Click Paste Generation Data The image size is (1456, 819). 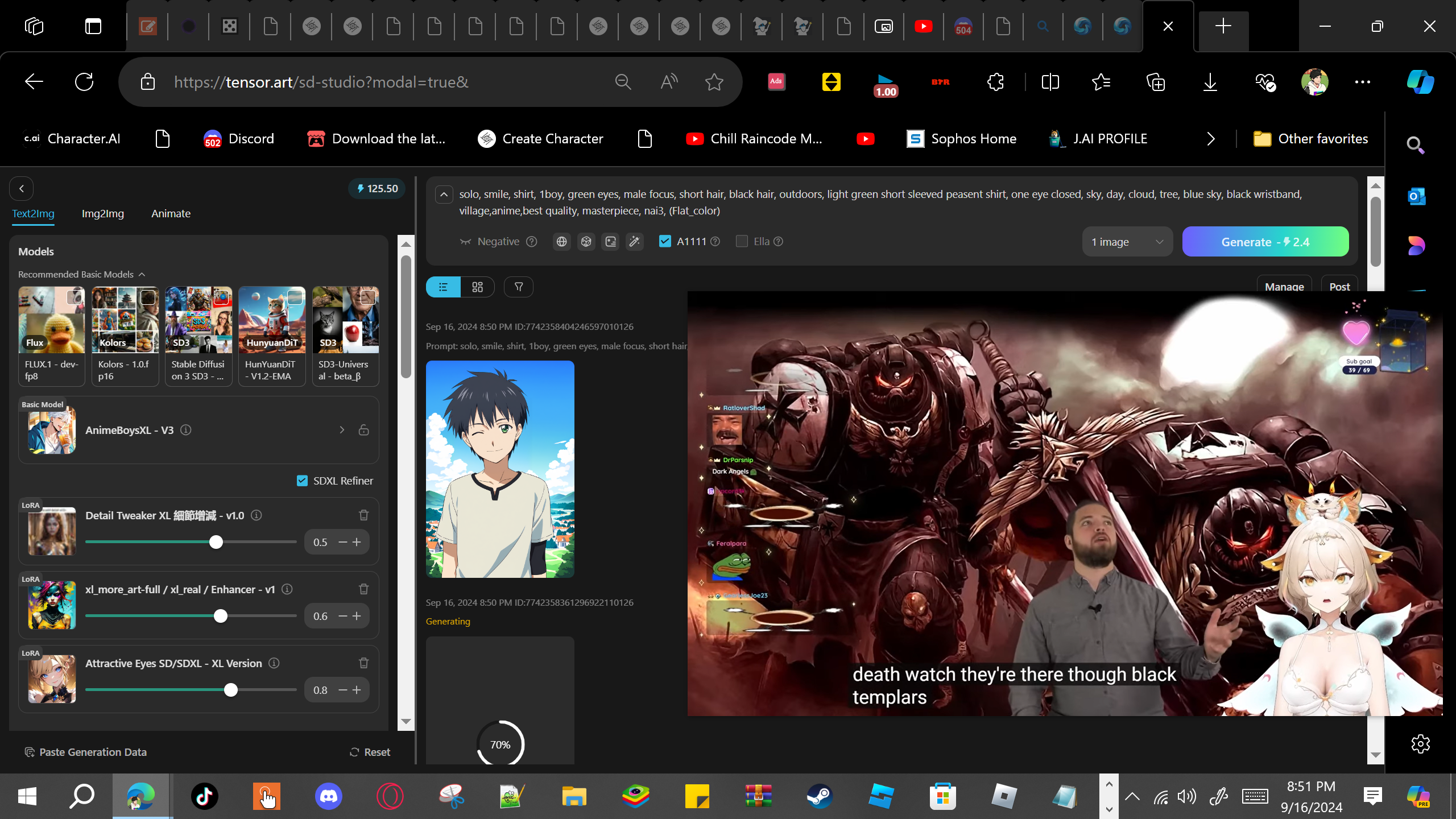[x=86, y=752]
